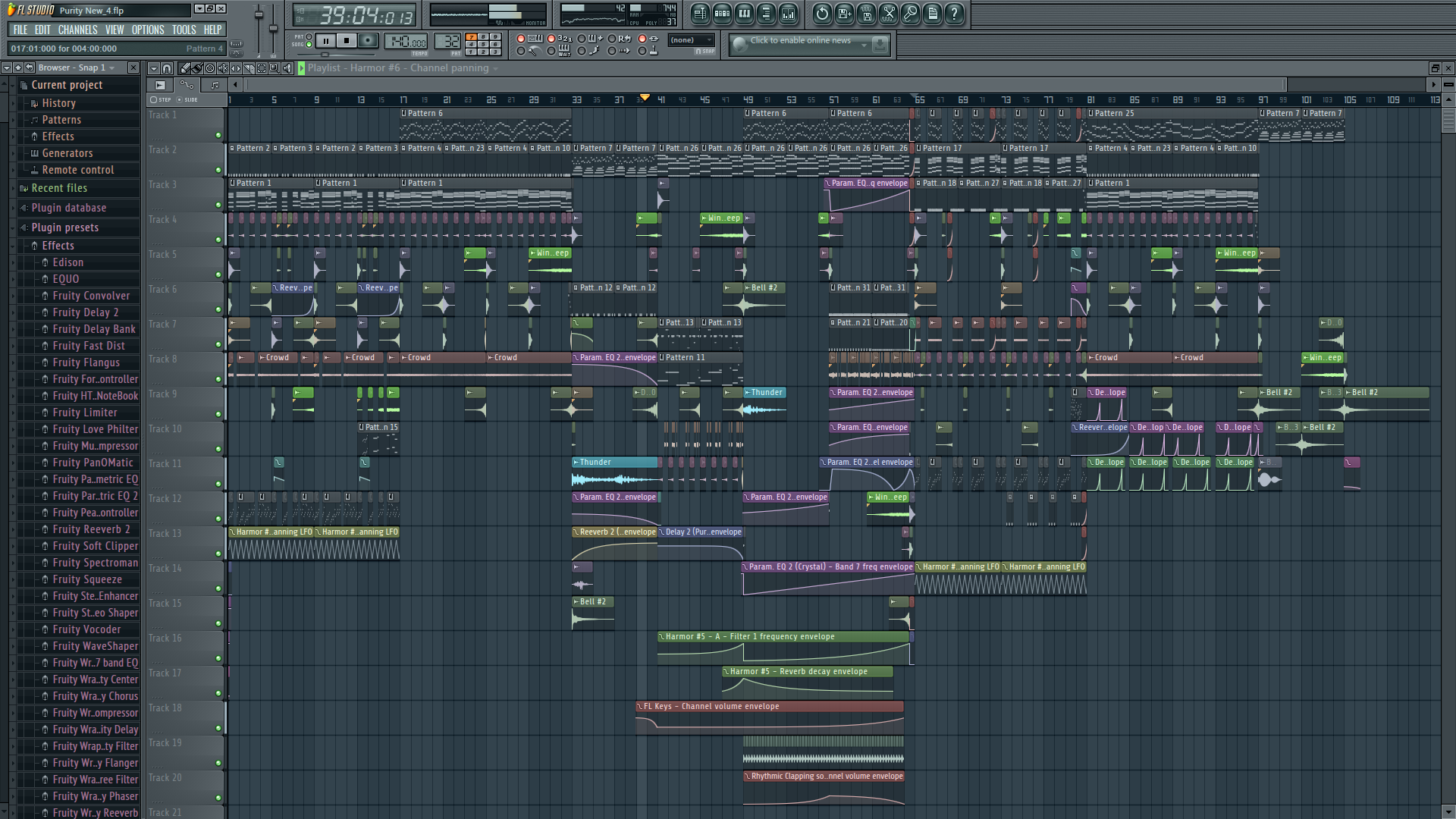Select the STEP radio option

click(x=154, y=99)
